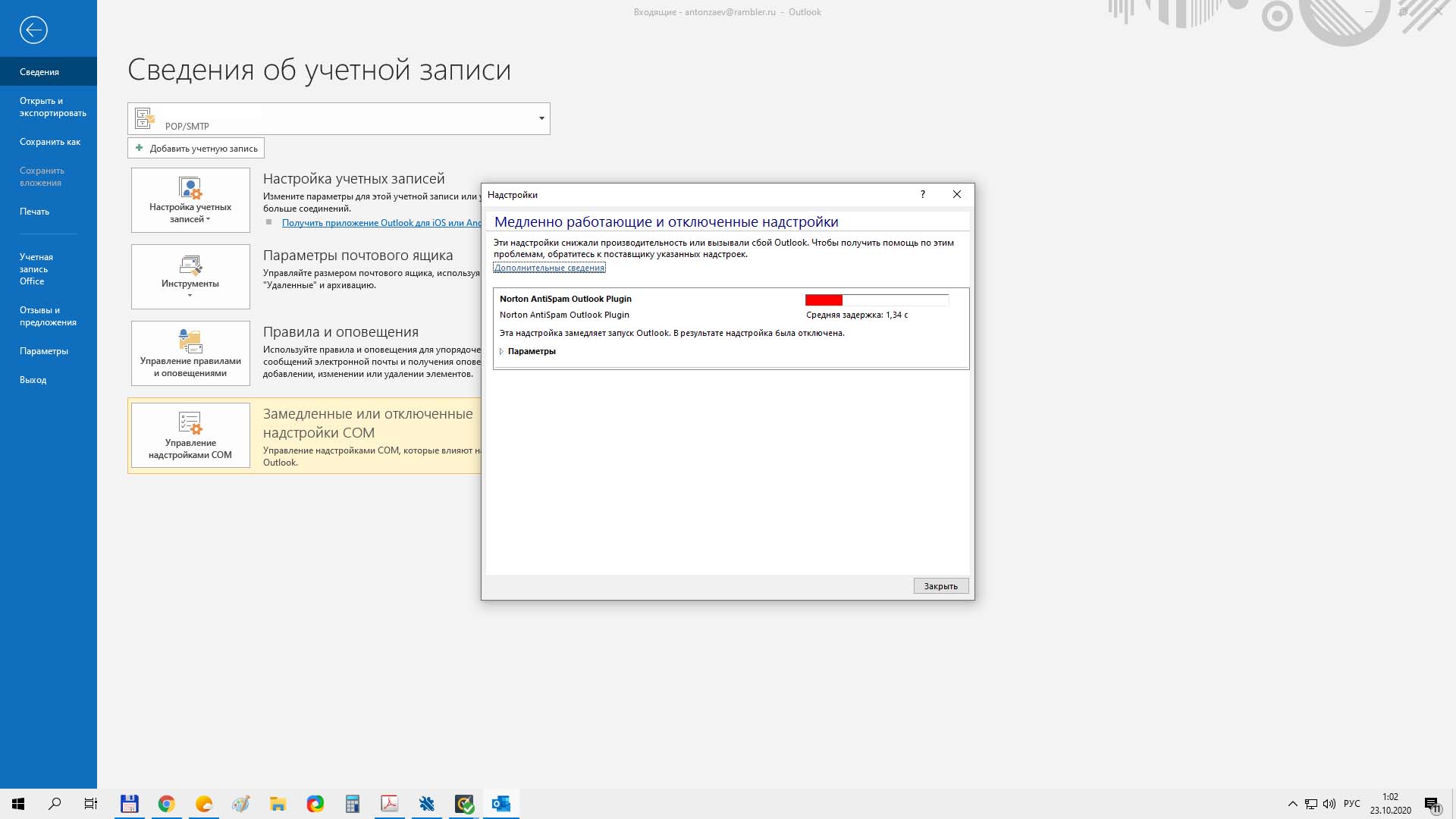Open Microsoft Edge from taskbar
Screen dimensions: 1456x819
pos(315,804)
